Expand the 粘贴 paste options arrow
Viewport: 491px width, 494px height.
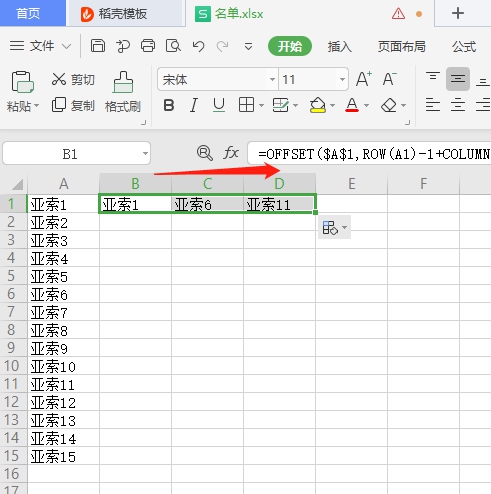tap(36, 106)
